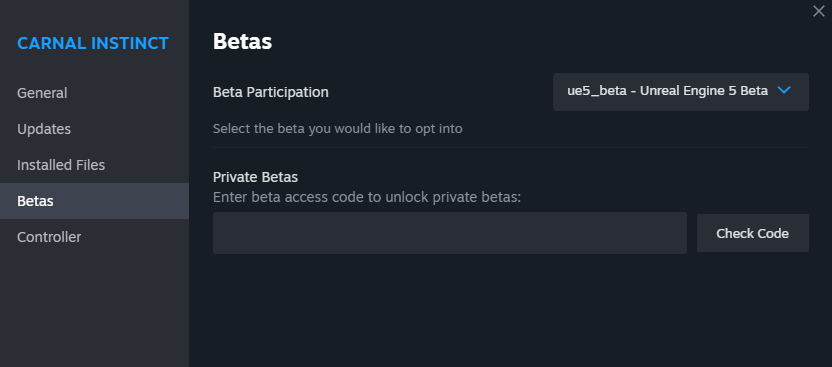Close the properties dialog with the X icon
This screenshot has width=832, height=367.
(x=819, y=11)
